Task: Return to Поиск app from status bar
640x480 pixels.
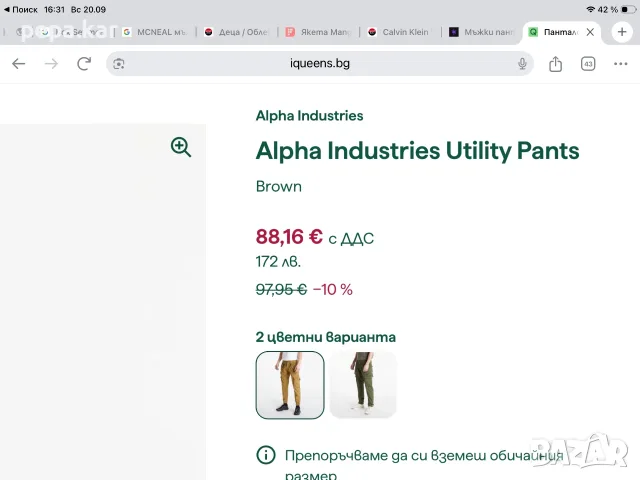Action: pos(20,9)
